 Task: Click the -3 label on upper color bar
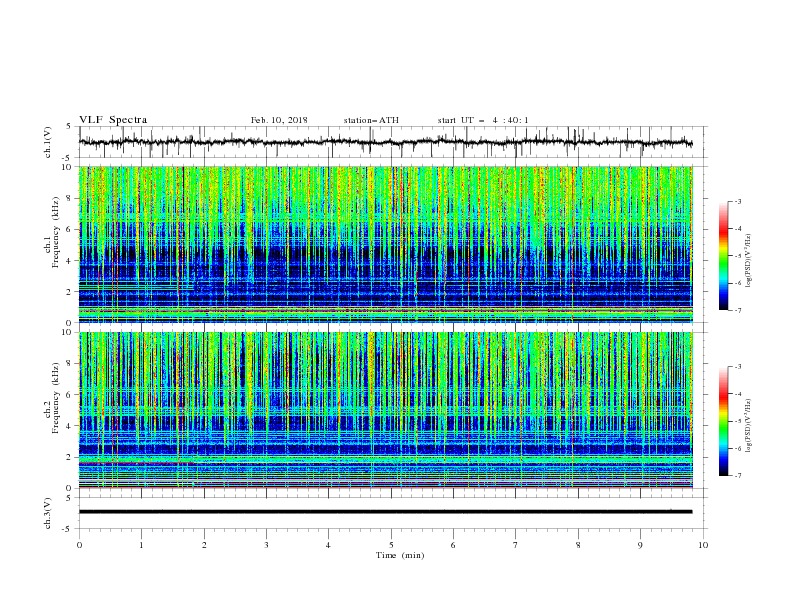coord(737,201)
